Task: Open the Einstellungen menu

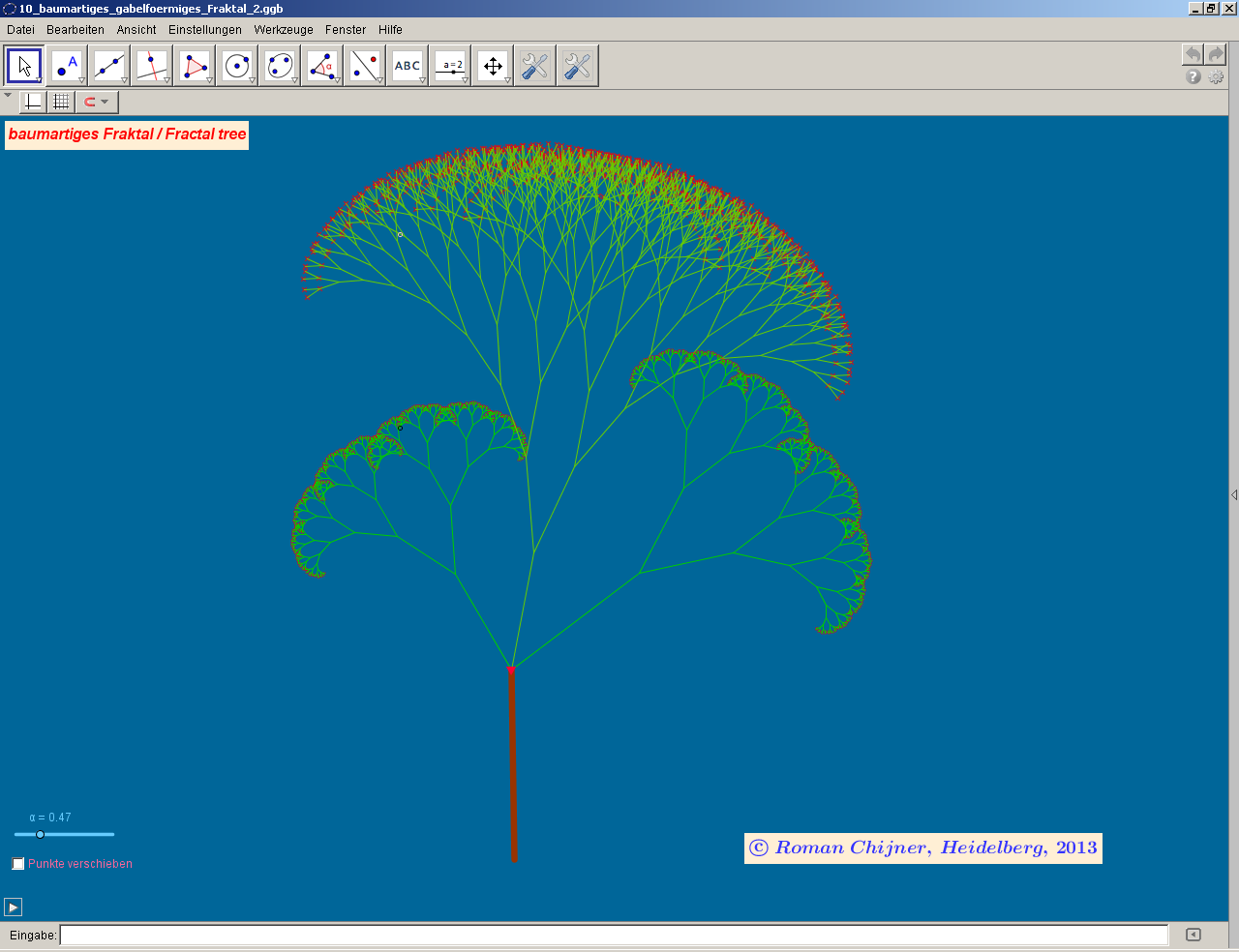Action: [x=204, y=30]
